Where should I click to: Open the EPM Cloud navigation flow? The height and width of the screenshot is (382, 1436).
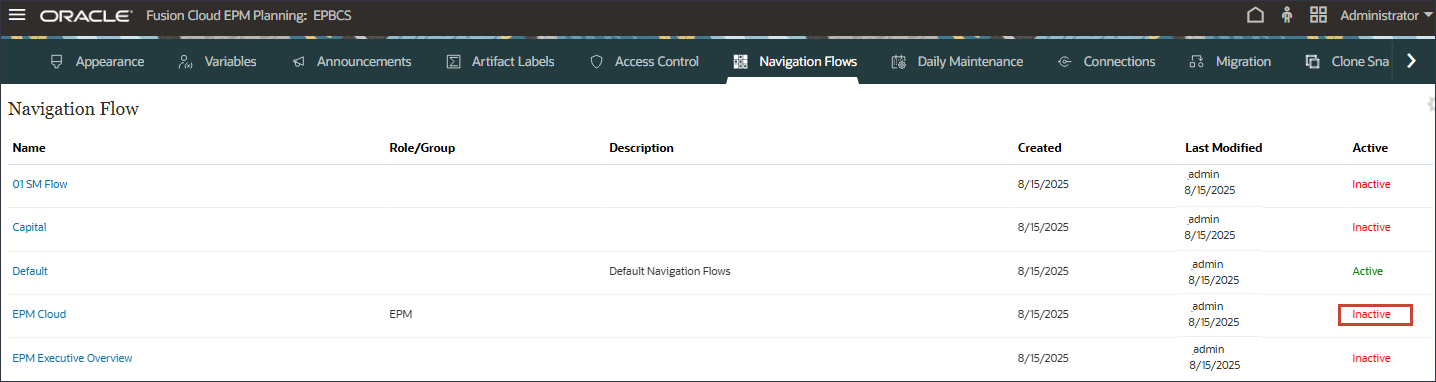coord(39,314)
